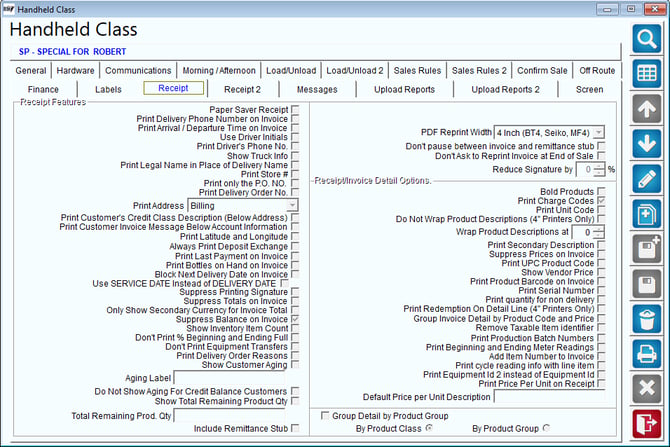The height and width of the screenshot is (447, 670).
Task: Open the Communications tab
Action: tap(138, 71)
